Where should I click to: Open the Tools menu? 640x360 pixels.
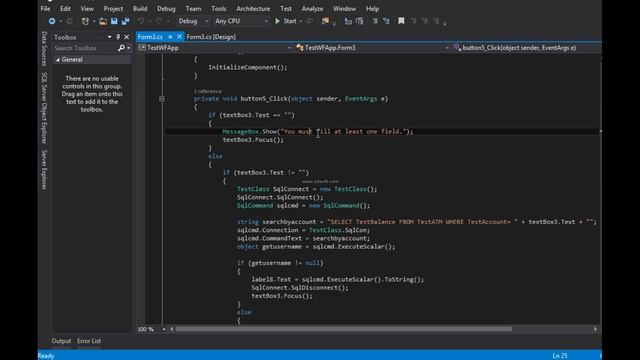pyautogui.click(x=219, y=9)
